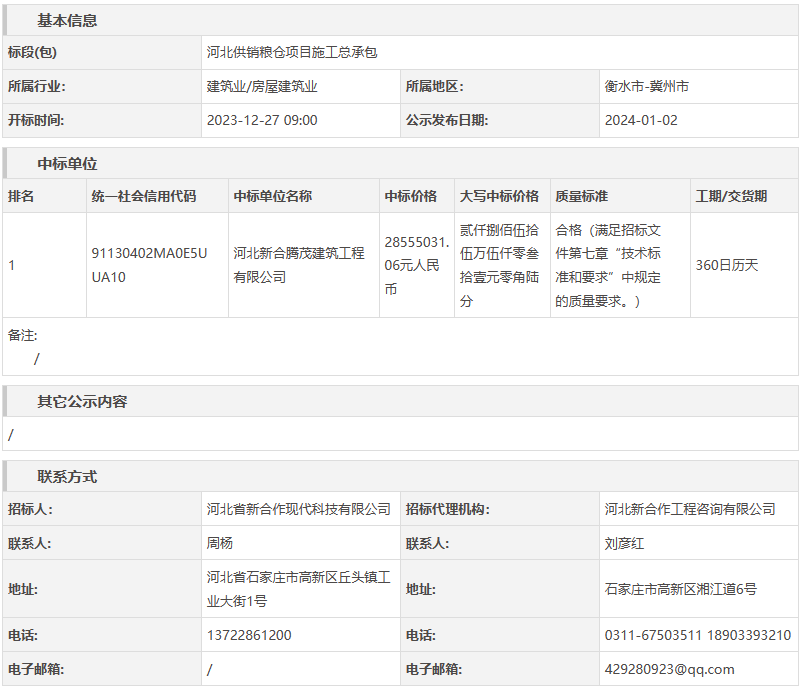Select address 石家庄市高新区湘江道6号
The width and height of the screenshot is (804, 690).
[x=680, y=589]
